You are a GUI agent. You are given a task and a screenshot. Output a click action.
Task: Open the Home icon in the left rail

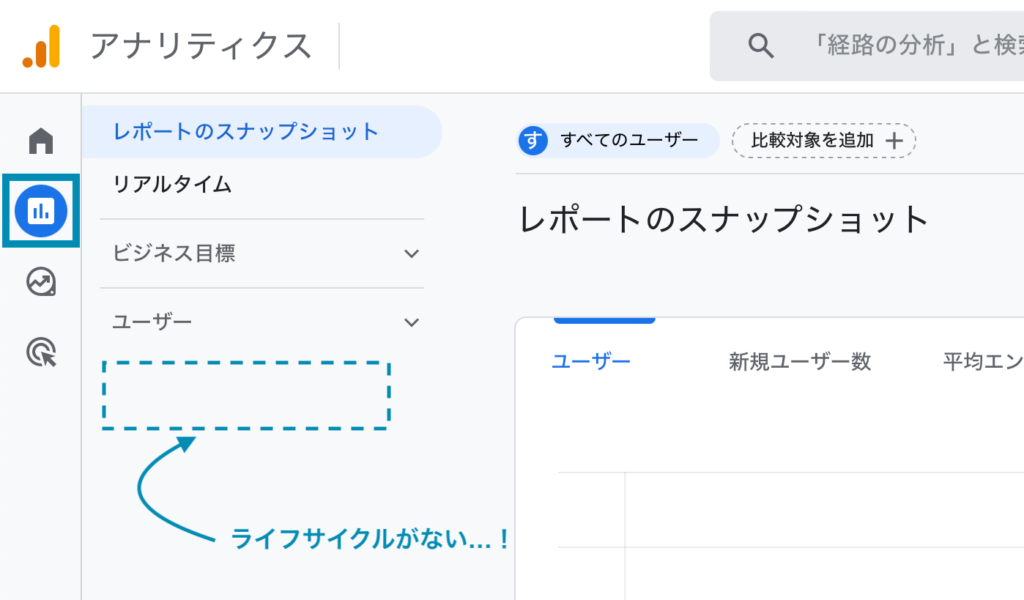pos(41,141)
